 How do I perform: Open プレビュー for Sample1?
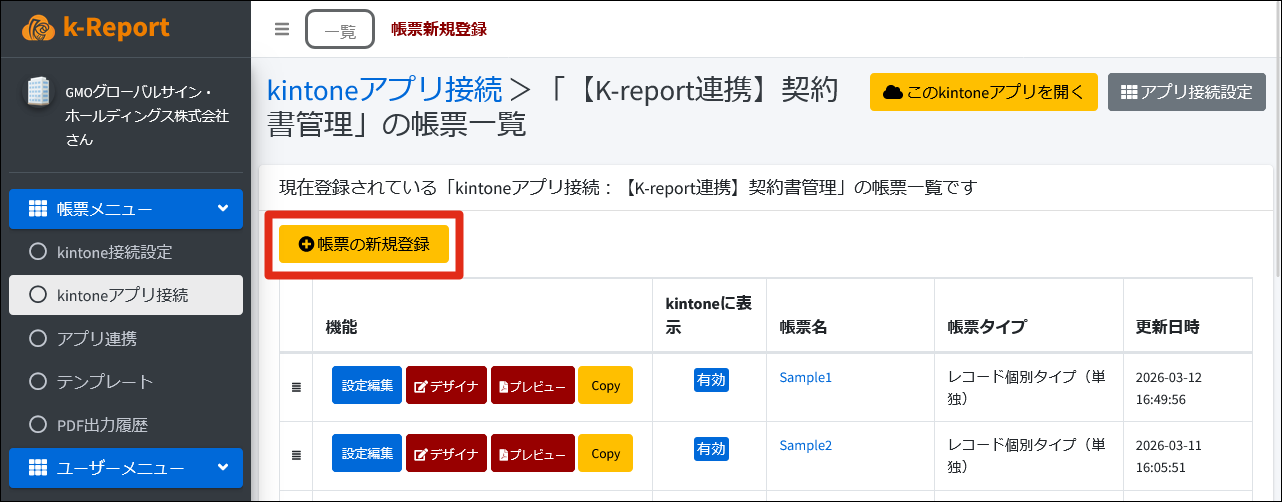coord(532,386)
